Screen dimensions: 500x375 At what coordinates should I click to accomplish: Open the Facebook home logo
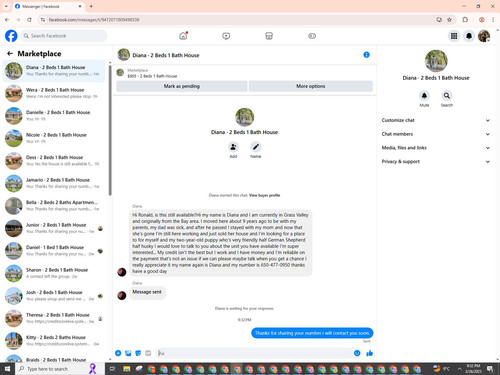tap(11, 36)
